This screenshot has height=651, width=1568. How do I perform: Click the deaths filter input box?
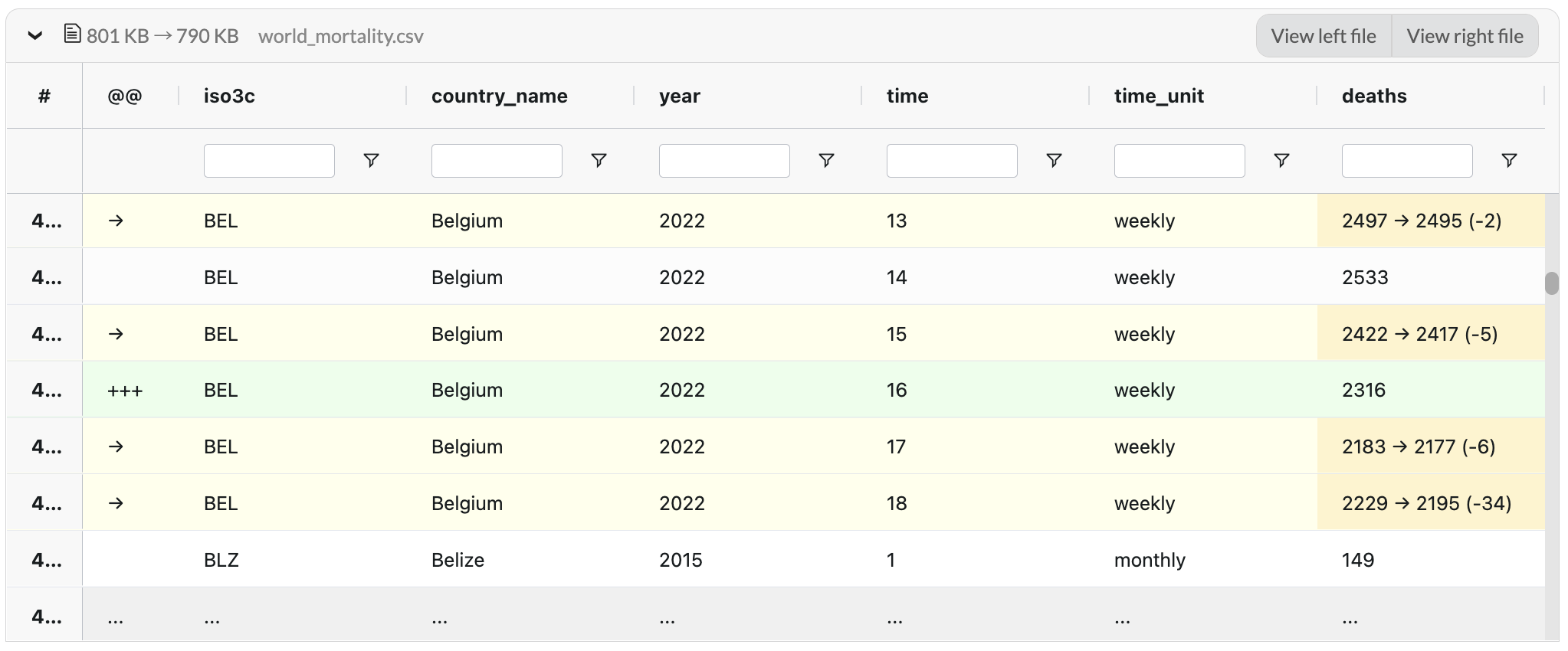(x=1406, y=160)
